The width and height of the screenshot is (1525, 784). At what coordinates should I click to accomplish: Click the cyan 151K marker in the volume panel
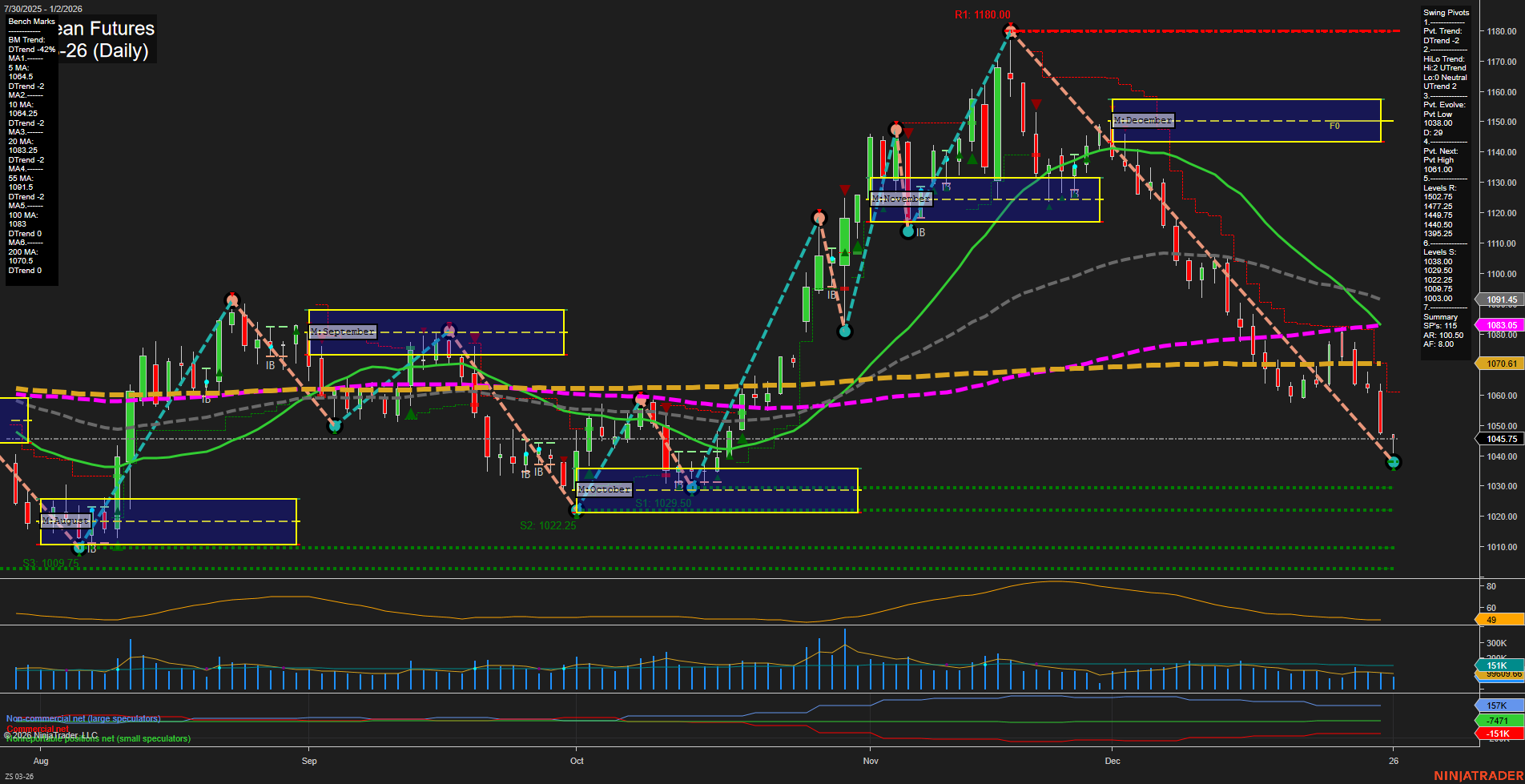click(1497, 665)
